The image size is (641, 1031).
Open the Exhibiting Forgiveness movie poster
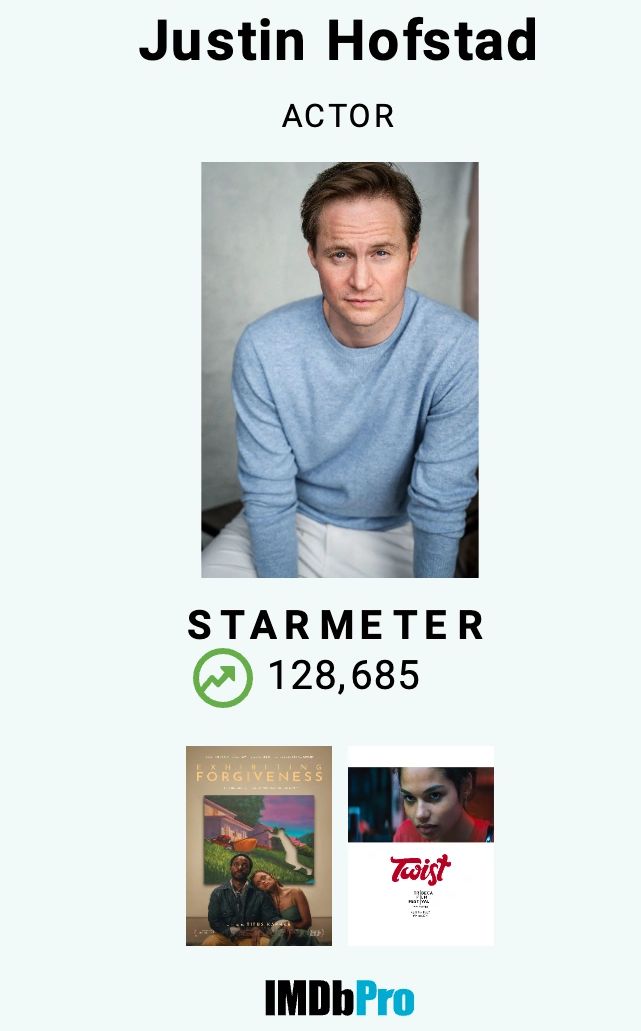point(259,846)
